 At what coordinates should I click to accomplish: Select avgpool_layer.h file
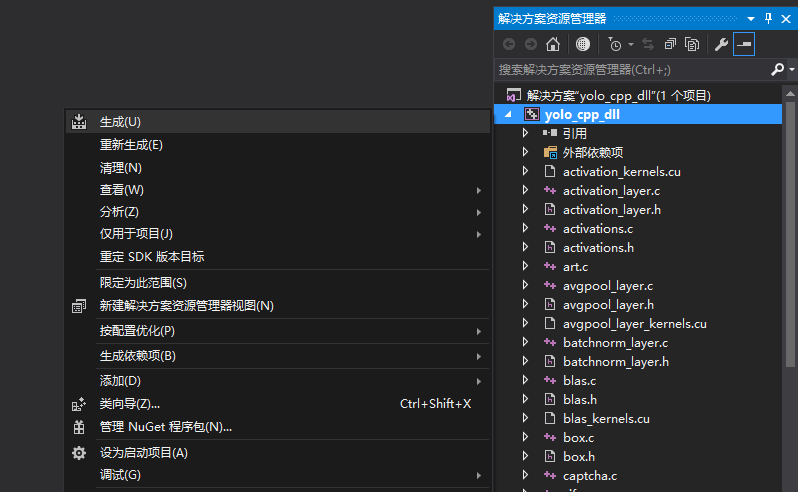(x=608, y=305)
